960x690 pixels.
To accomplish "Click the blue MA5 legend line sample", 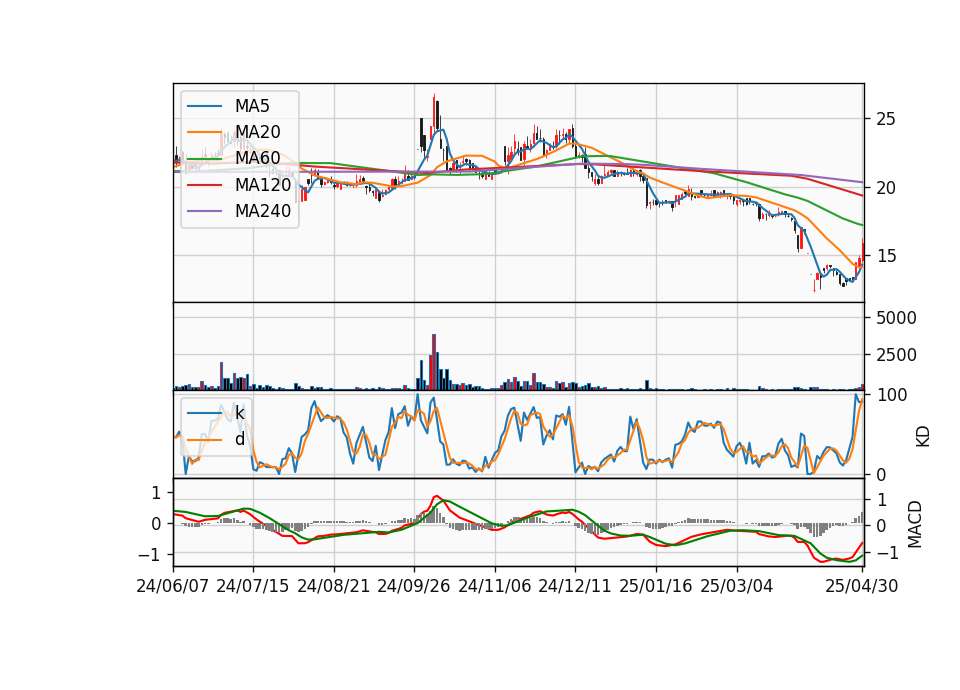I will coord(204,106).
